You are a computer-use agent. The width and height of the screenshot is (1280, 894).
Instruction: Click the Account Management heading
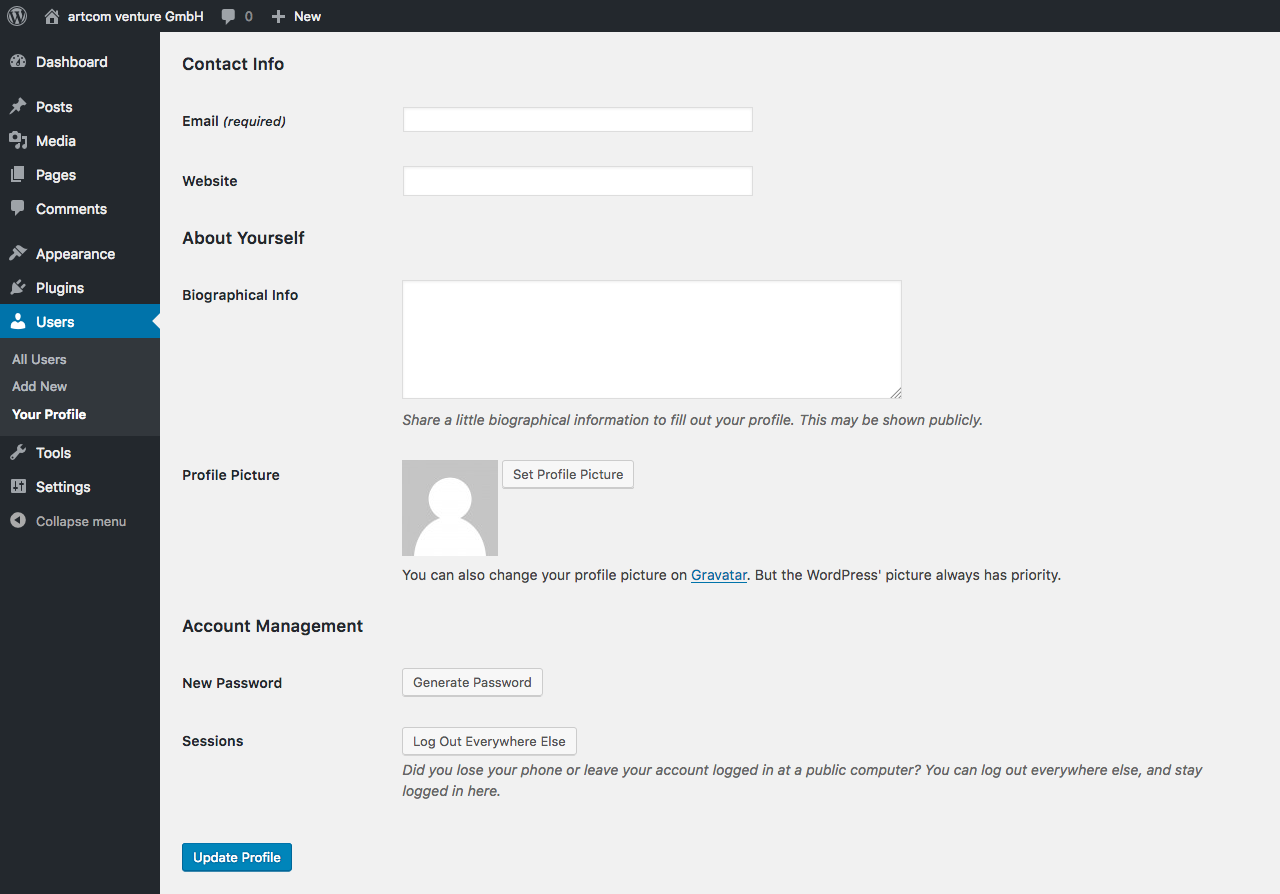(272, 626)
